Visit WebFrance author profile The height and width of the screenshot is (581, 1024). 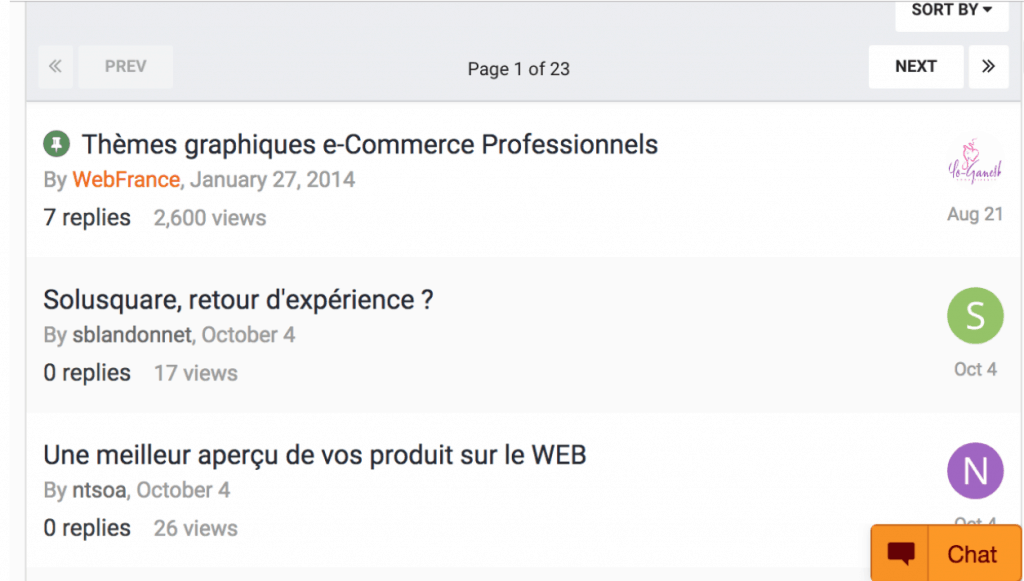[x=126, y=181]
